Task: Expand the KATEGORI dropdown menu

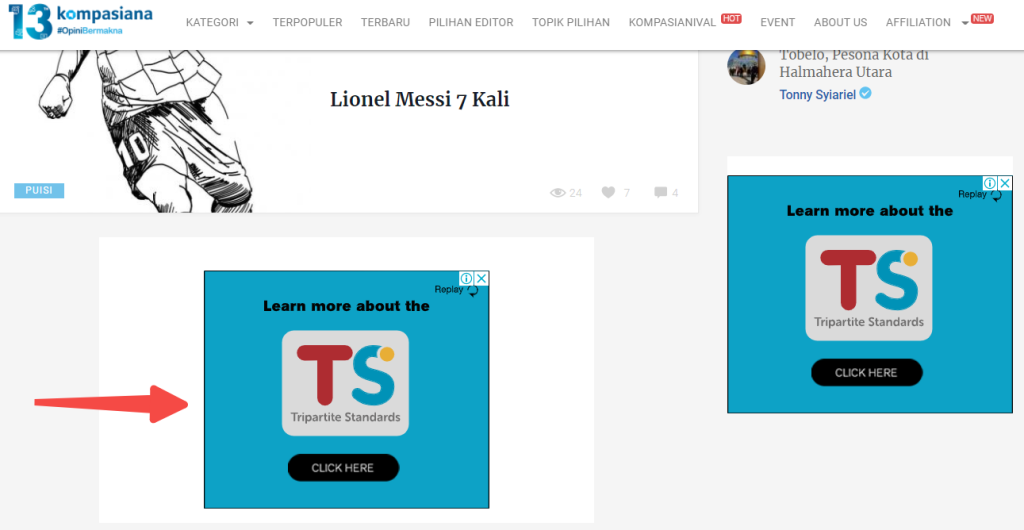Action: (219, 22)
